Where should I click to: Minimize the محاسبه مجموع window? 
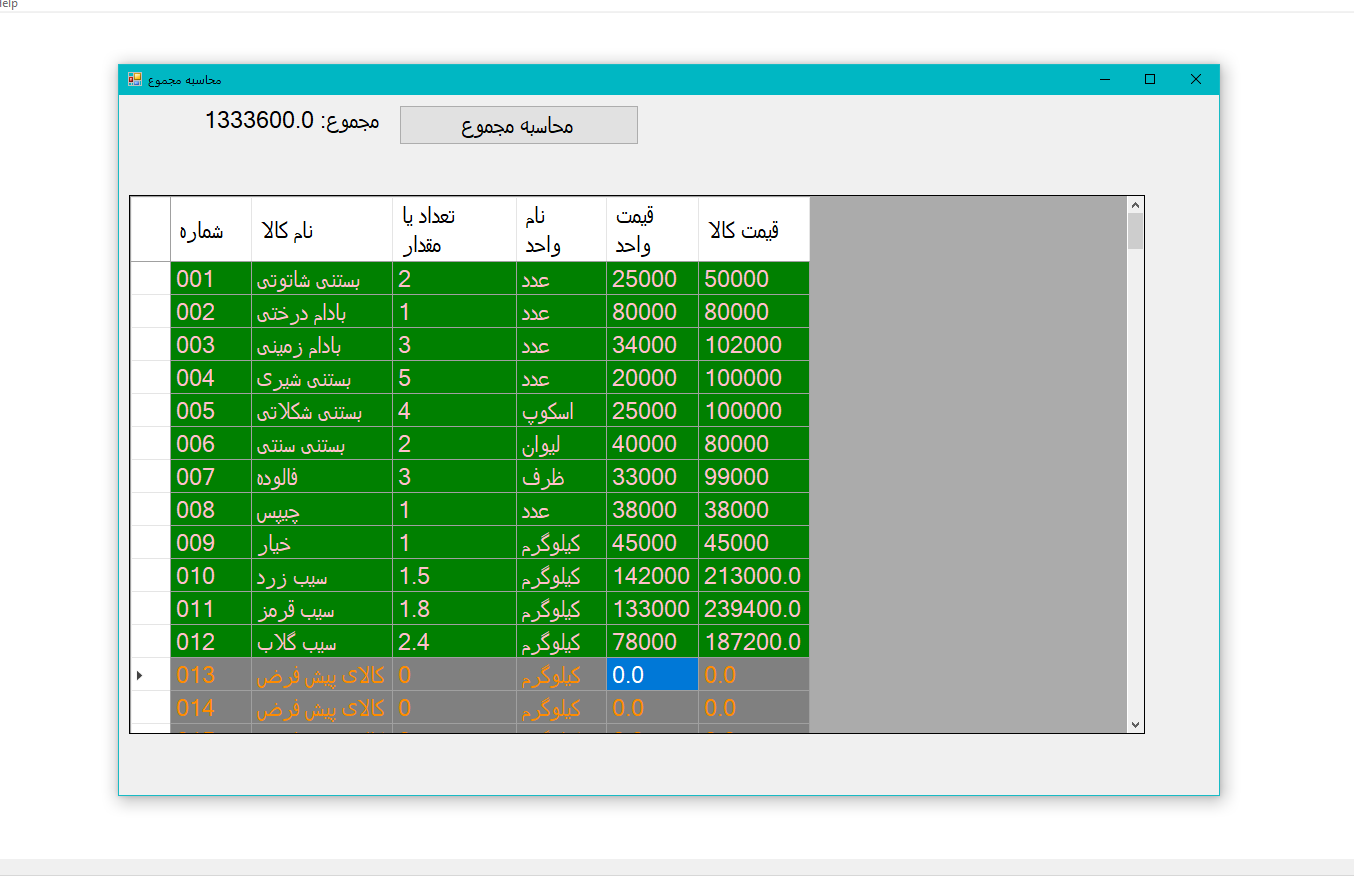tap(1105, 79)
